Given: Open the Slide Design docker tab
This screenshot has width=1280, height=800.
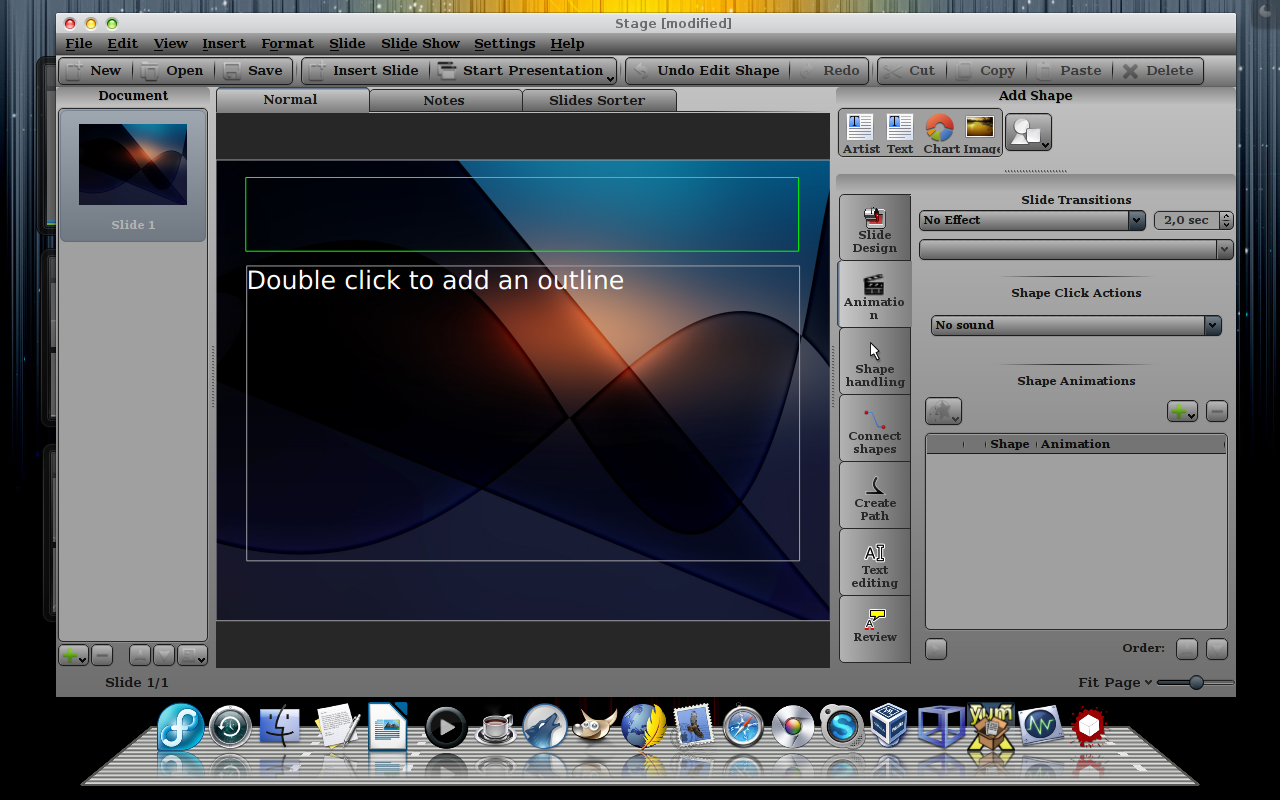Looking at the screenshot, I should 875,228.
